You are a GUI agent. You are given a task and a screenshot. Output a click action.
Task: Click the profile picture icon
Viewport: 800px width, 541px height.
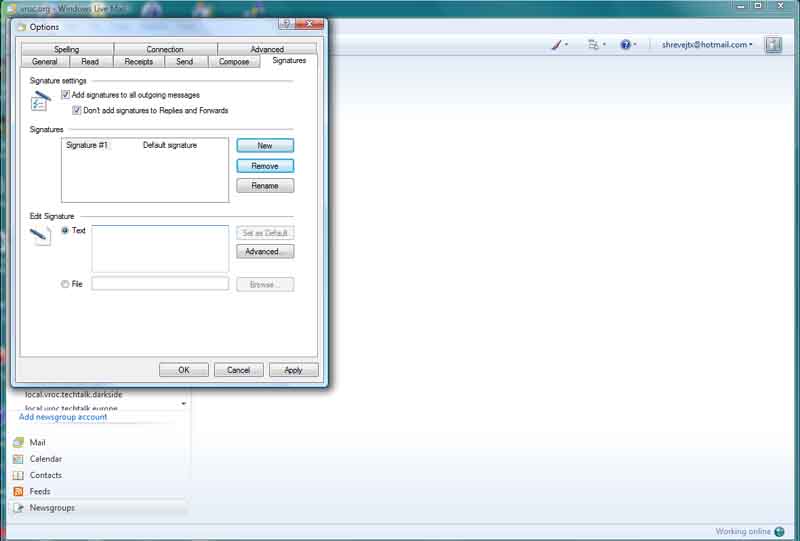point(773,45)
